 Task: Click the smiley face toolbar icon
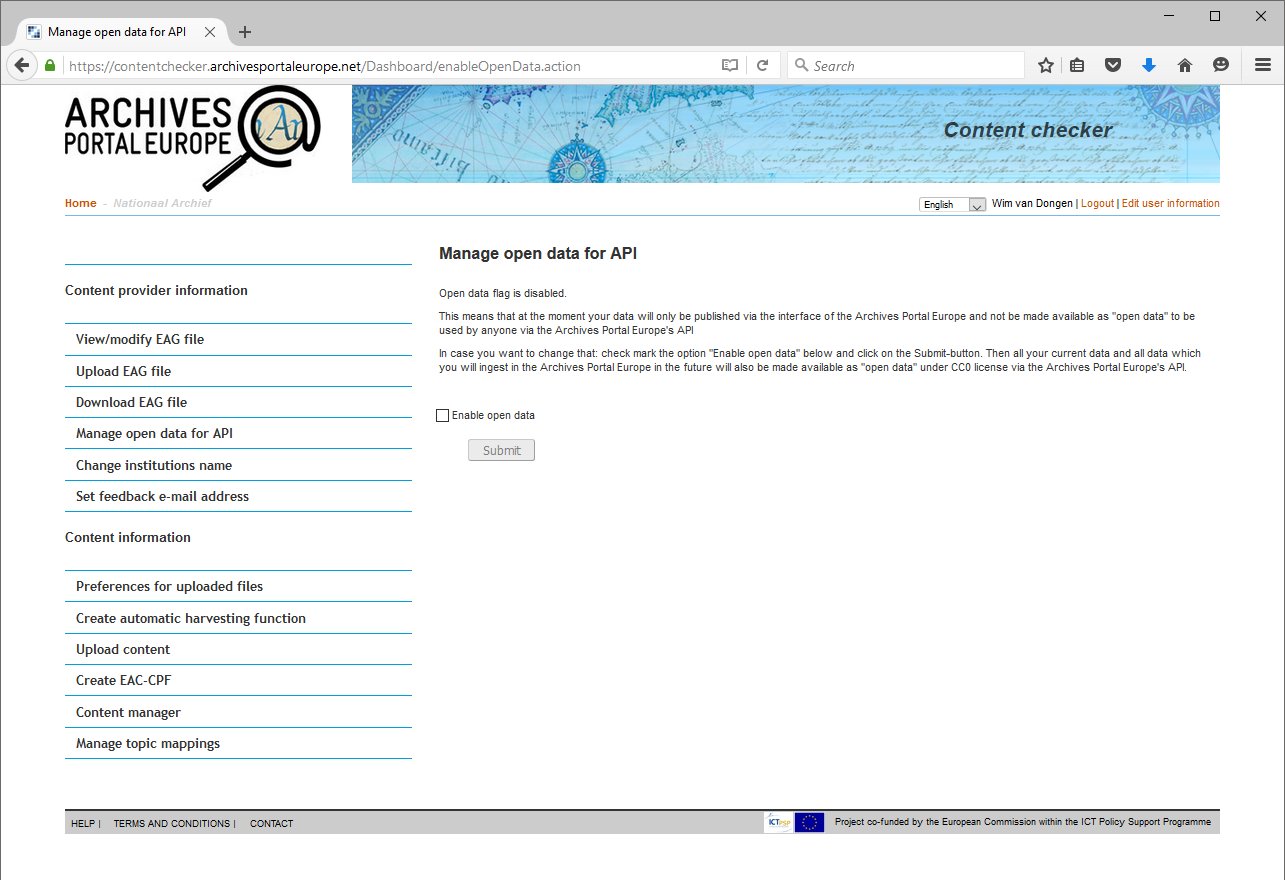(1221, 65)
